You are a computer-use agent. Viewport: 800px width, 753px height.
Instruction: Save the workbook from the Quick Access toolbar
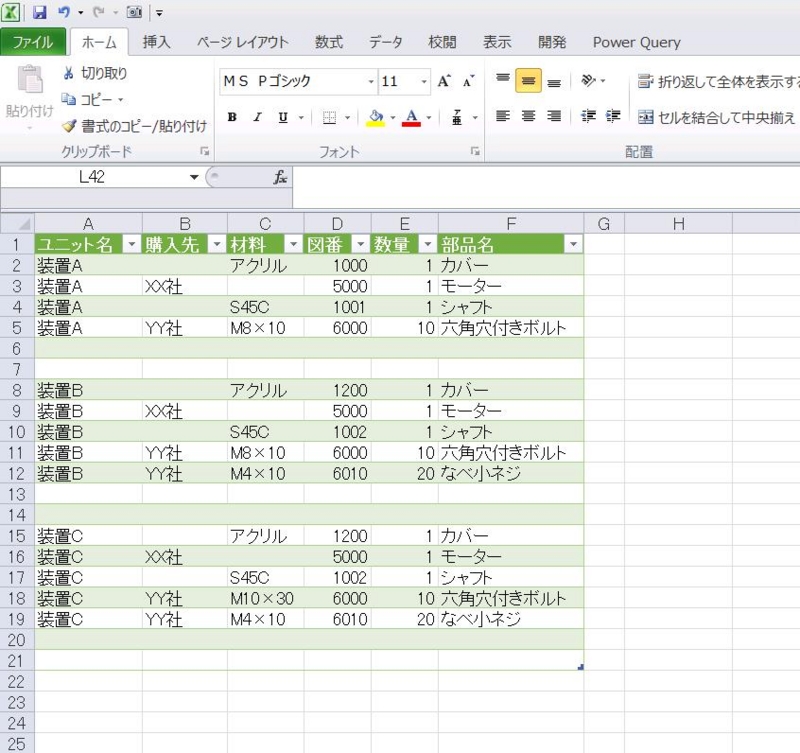(x=38, y=12)
